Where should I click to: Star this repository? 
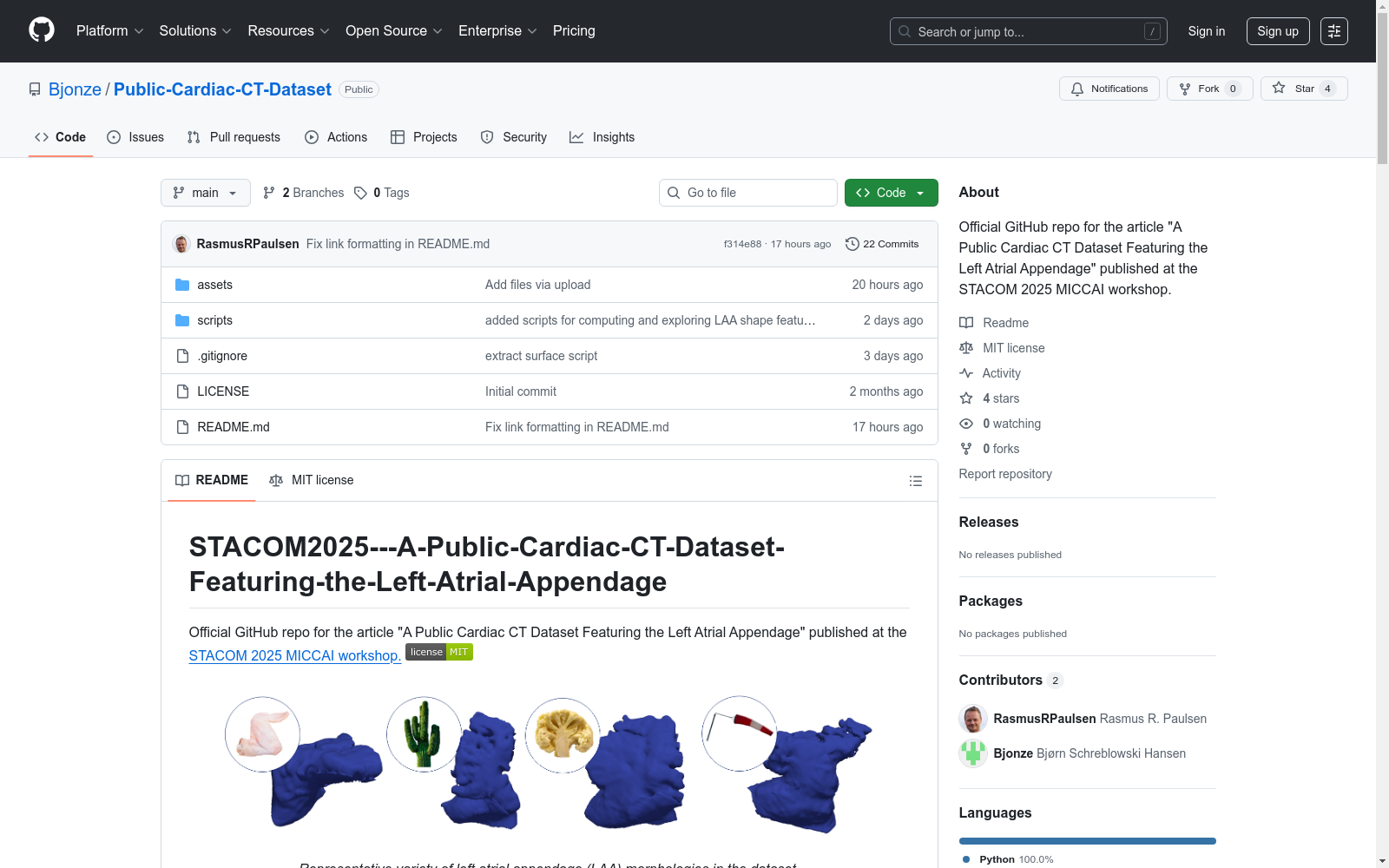point(1304,89)
